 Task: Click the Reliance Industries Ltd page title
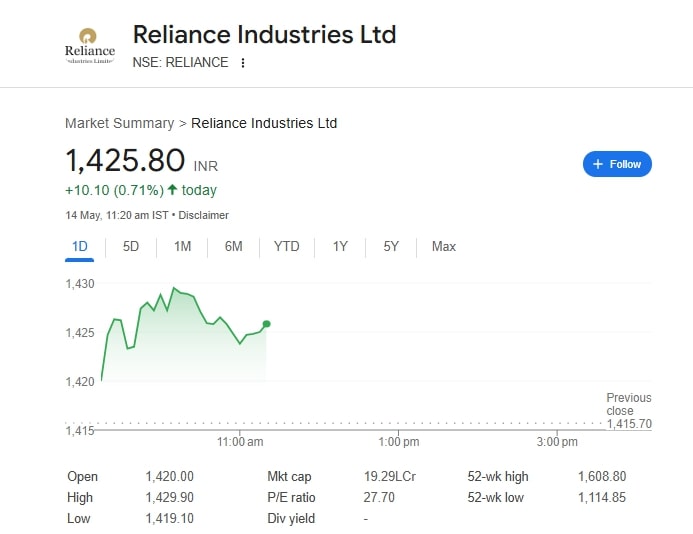tap(264, 34)
